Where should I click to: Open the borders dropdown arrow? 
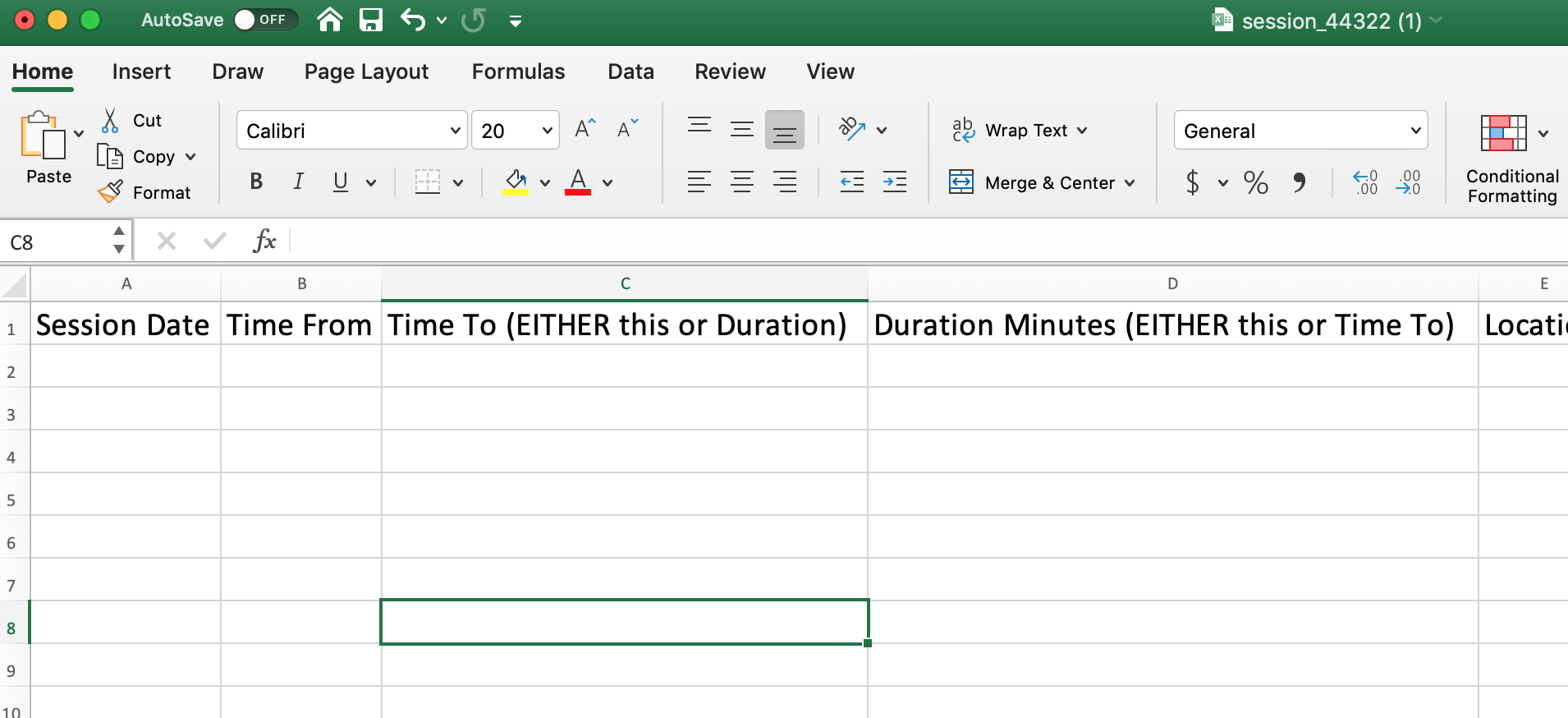[x=458, y=182]
